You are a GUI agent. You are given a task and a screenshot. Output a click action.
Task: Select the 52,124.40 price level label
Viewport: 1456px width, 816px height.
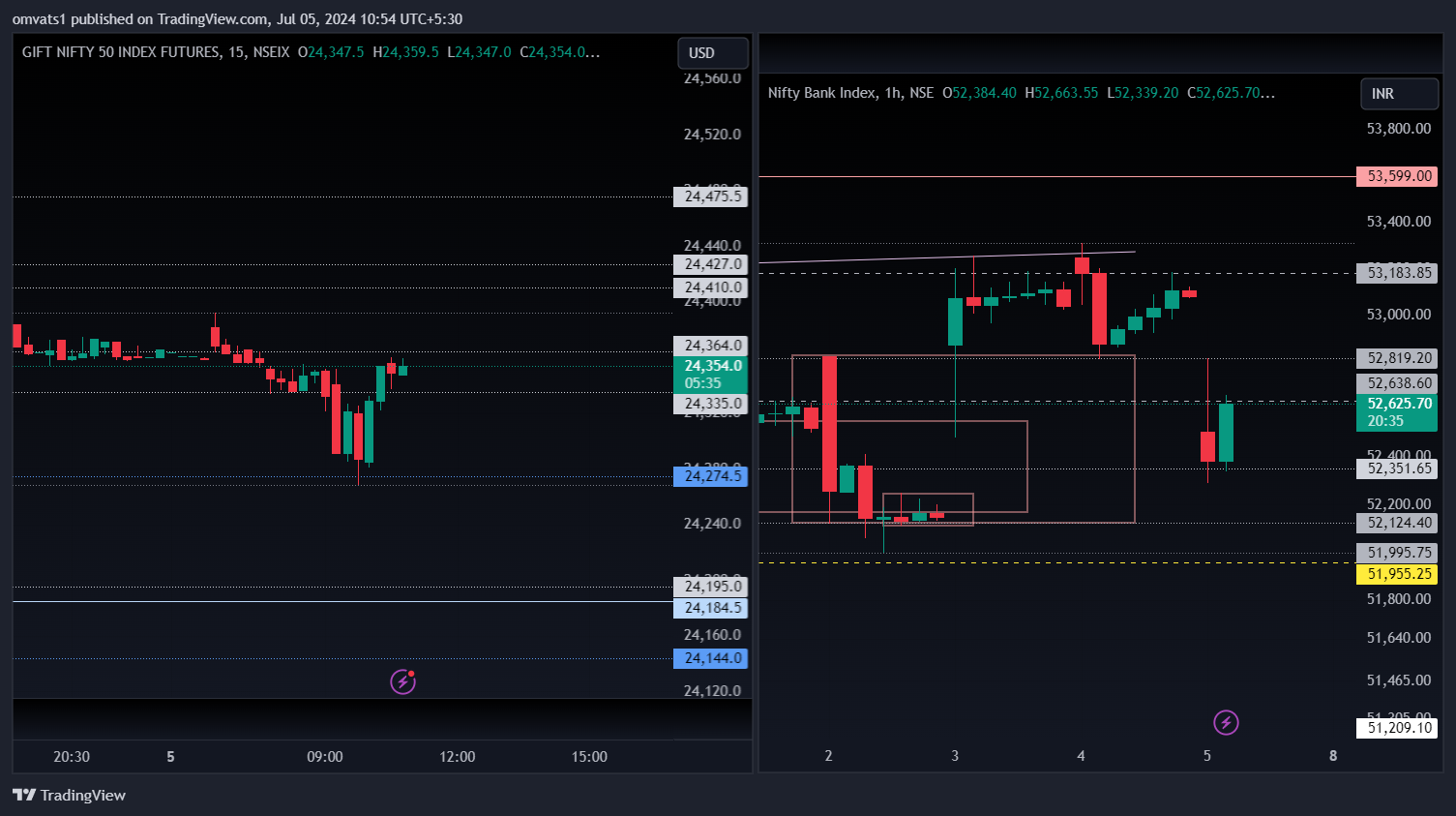1397,523
